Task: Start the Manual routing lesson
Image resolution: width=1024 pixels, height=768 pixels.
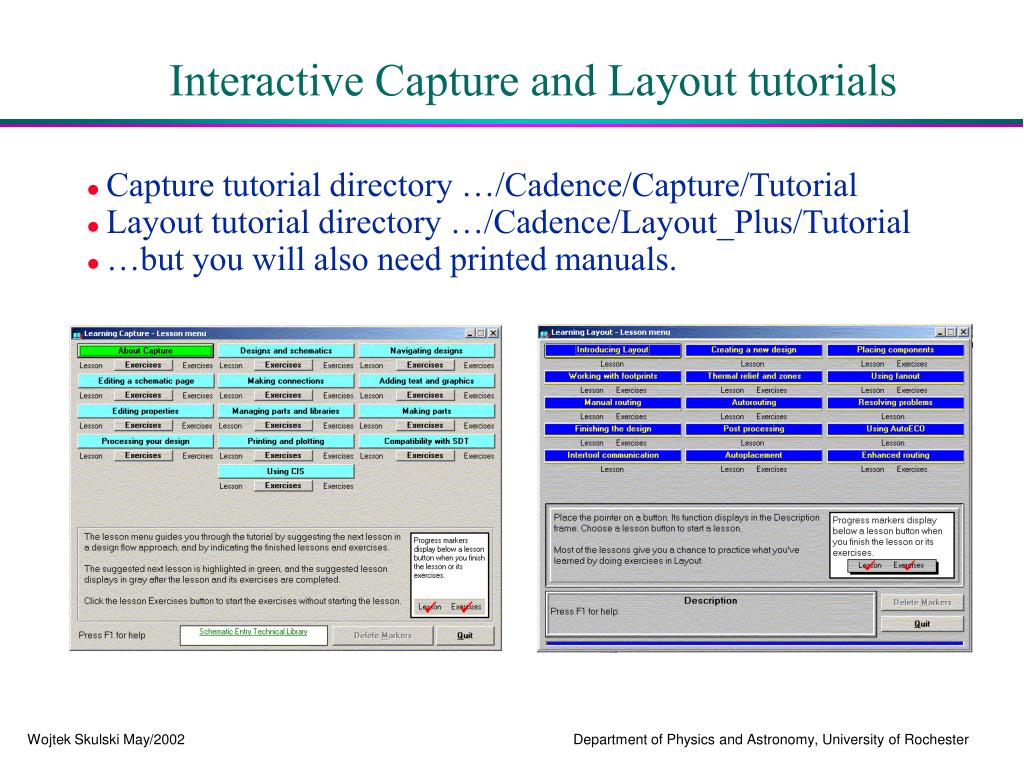Action: 613,403
